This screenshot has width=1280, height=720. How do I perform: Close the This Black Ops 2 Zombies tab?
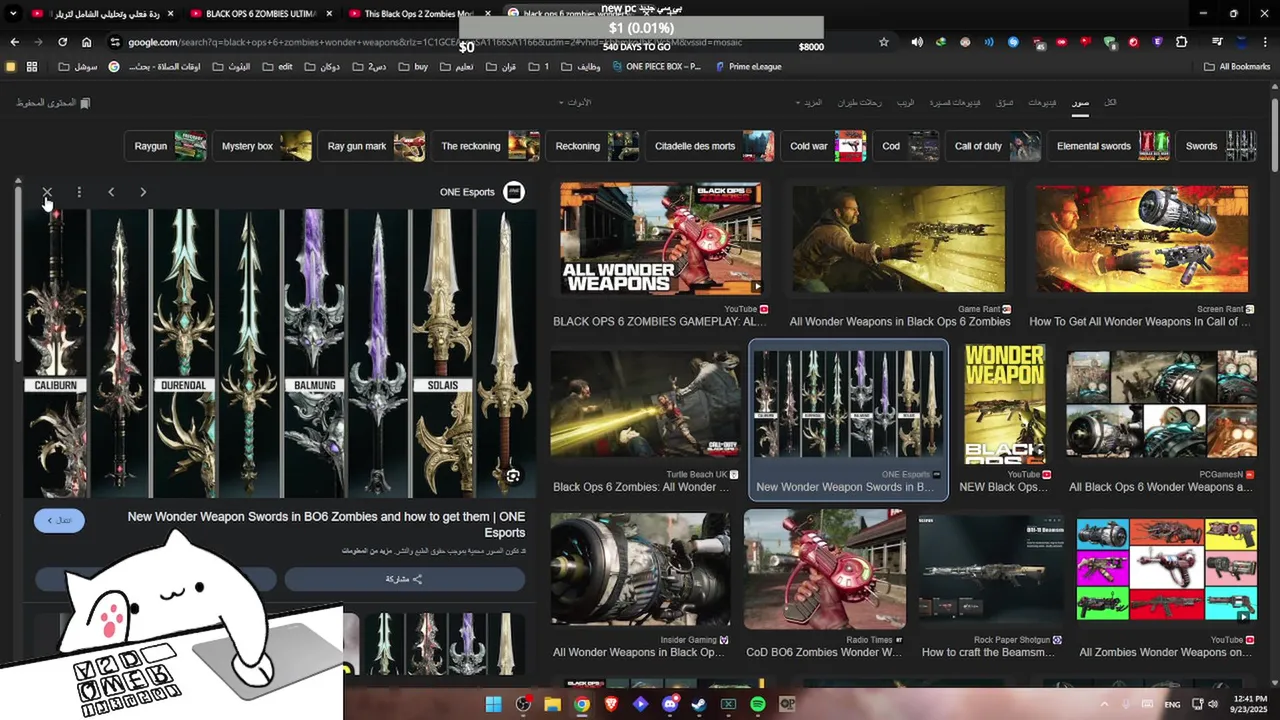(x=487, y=14)
